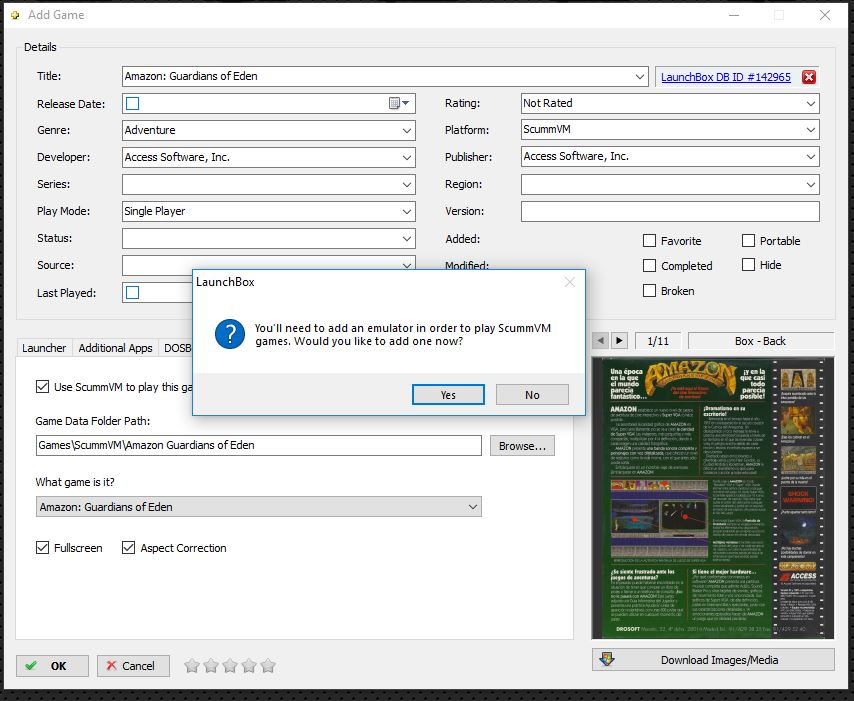
Task: Disable the Fullscreen option
Action: tap(42, 547)
